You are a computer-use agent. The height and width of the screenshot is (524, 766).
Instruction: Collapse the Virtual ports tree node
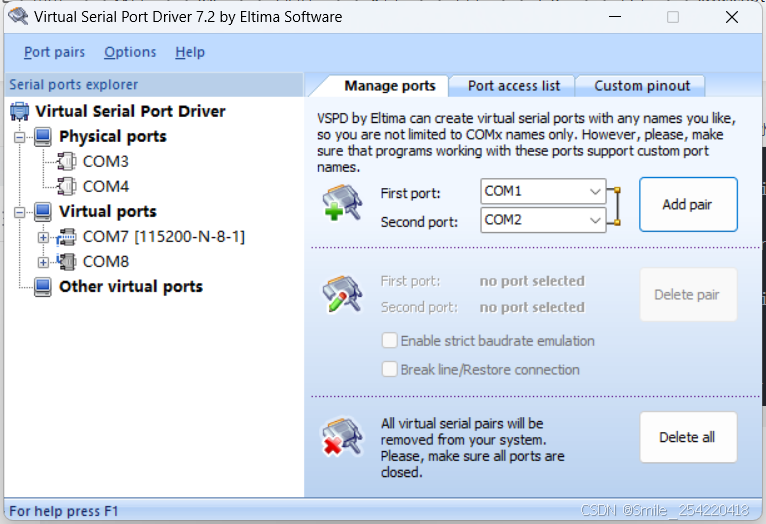point(20,212)
